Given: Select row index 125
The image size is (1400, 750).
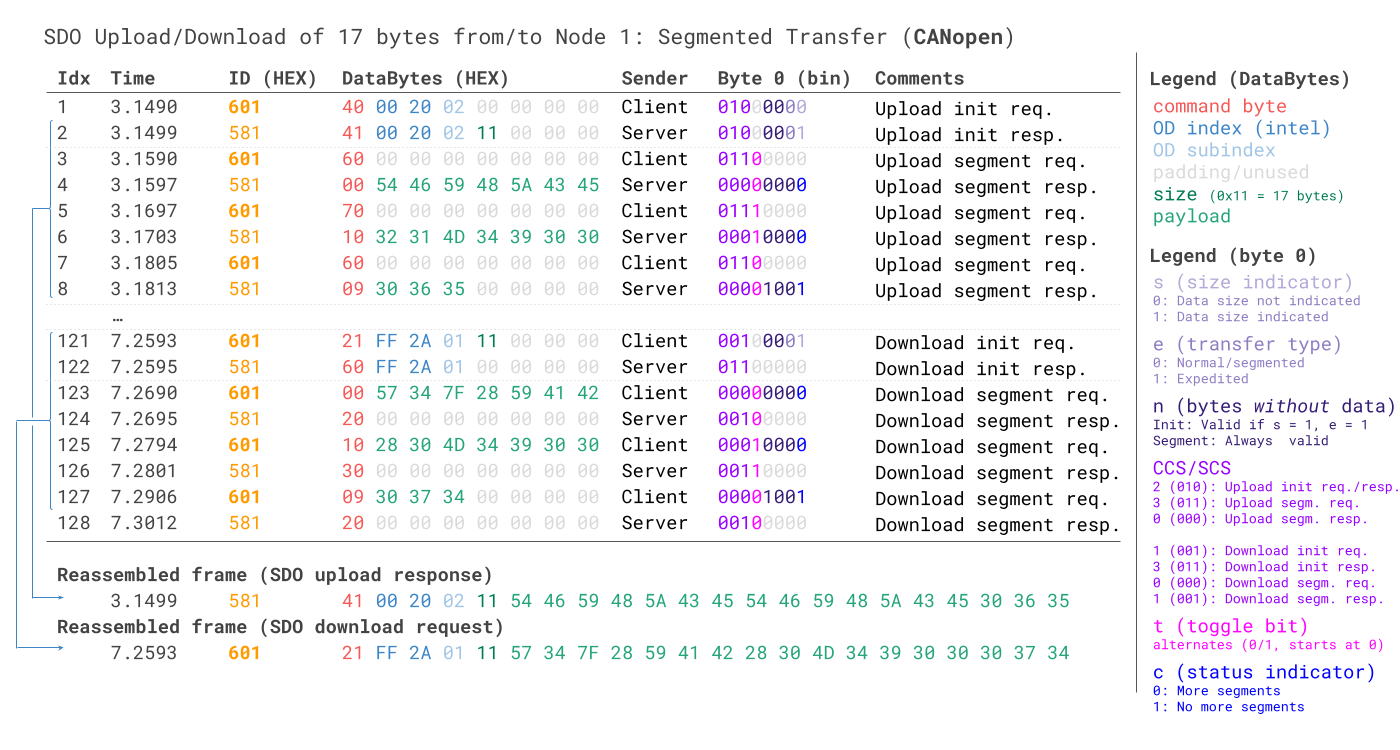Looking at the screenshot, I should [x=73, y=445].
